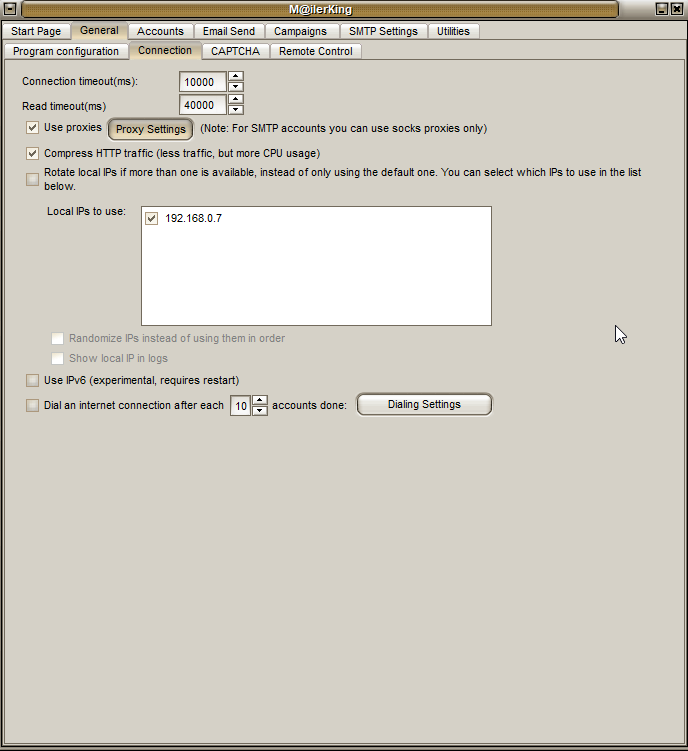This screenshot has width=688, height=751.
Task: Switch to the General tab
Action: pyautogui.click(x=99, y=31)
